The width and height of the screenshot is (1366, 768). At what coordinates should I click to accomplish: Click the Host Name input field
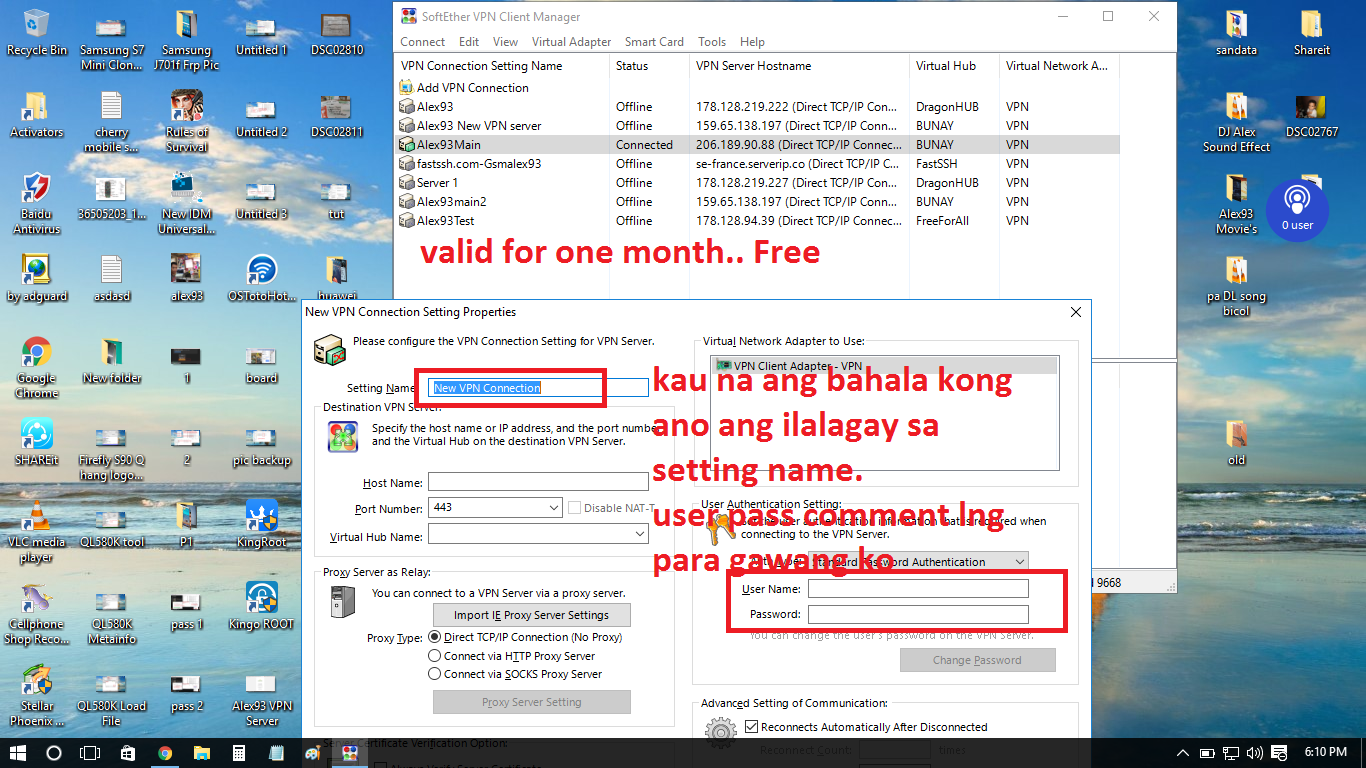coord(538,482)
